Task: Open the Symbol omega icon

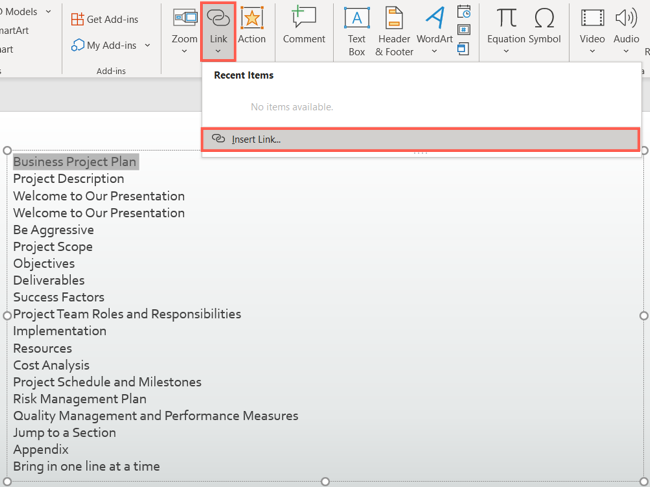Action: tap(544, 18)
